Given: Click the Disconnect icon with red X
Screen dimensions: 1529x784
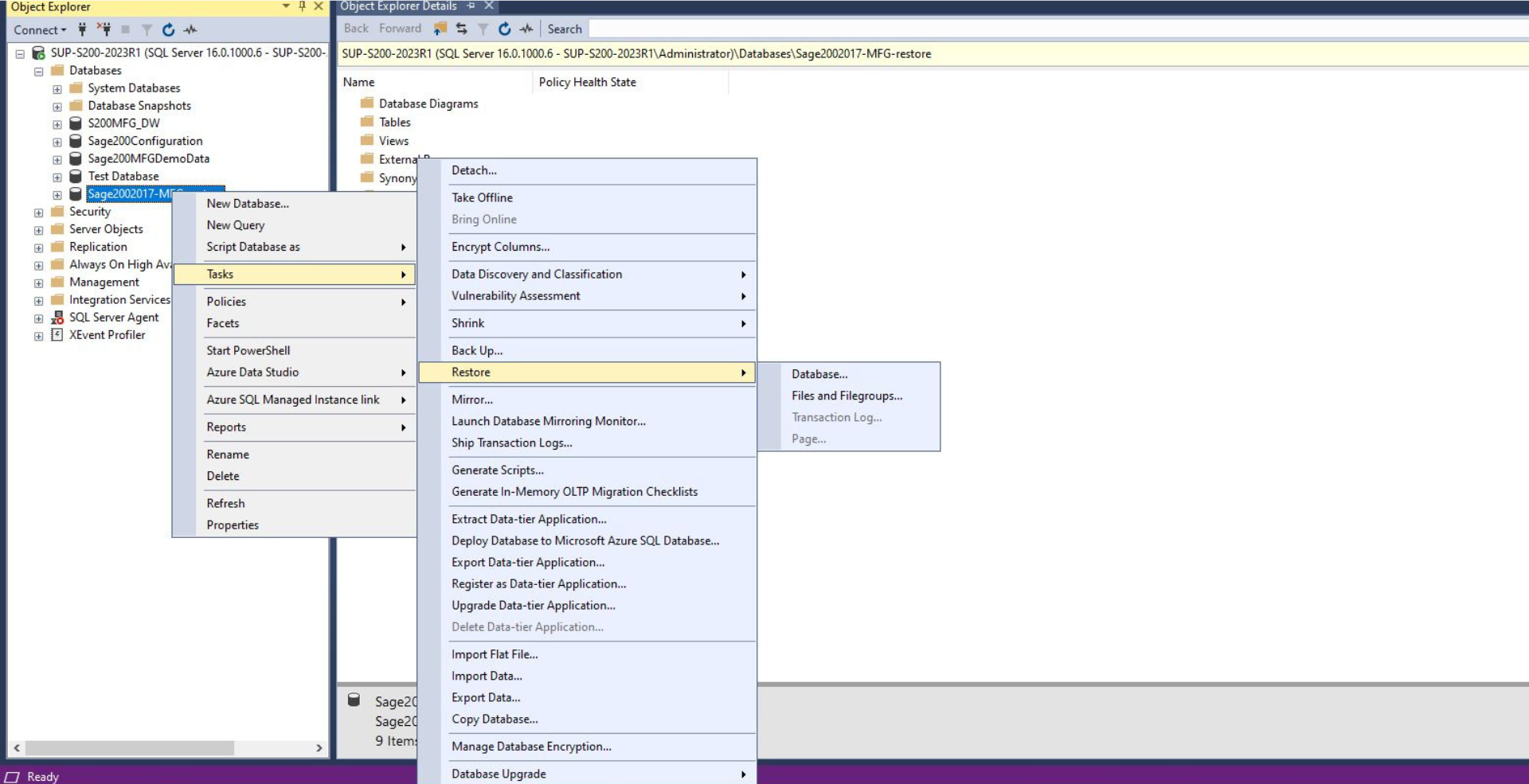Looking at the screenshot, I should [x=104, y=29].
